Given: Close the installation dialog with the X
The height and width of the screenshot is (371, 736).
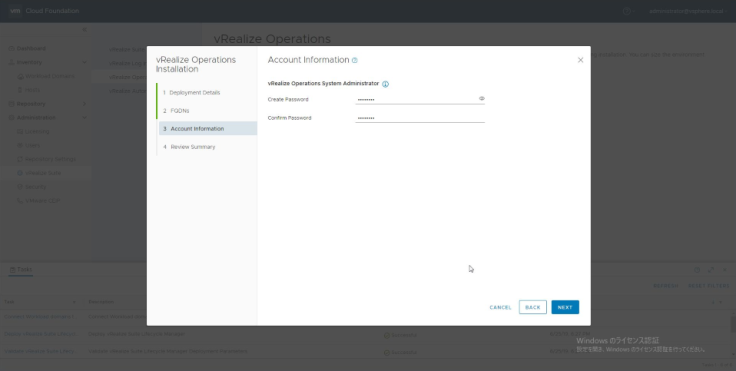Looking at the screenshot, I should pyautogui.click(x=581, y=60).
